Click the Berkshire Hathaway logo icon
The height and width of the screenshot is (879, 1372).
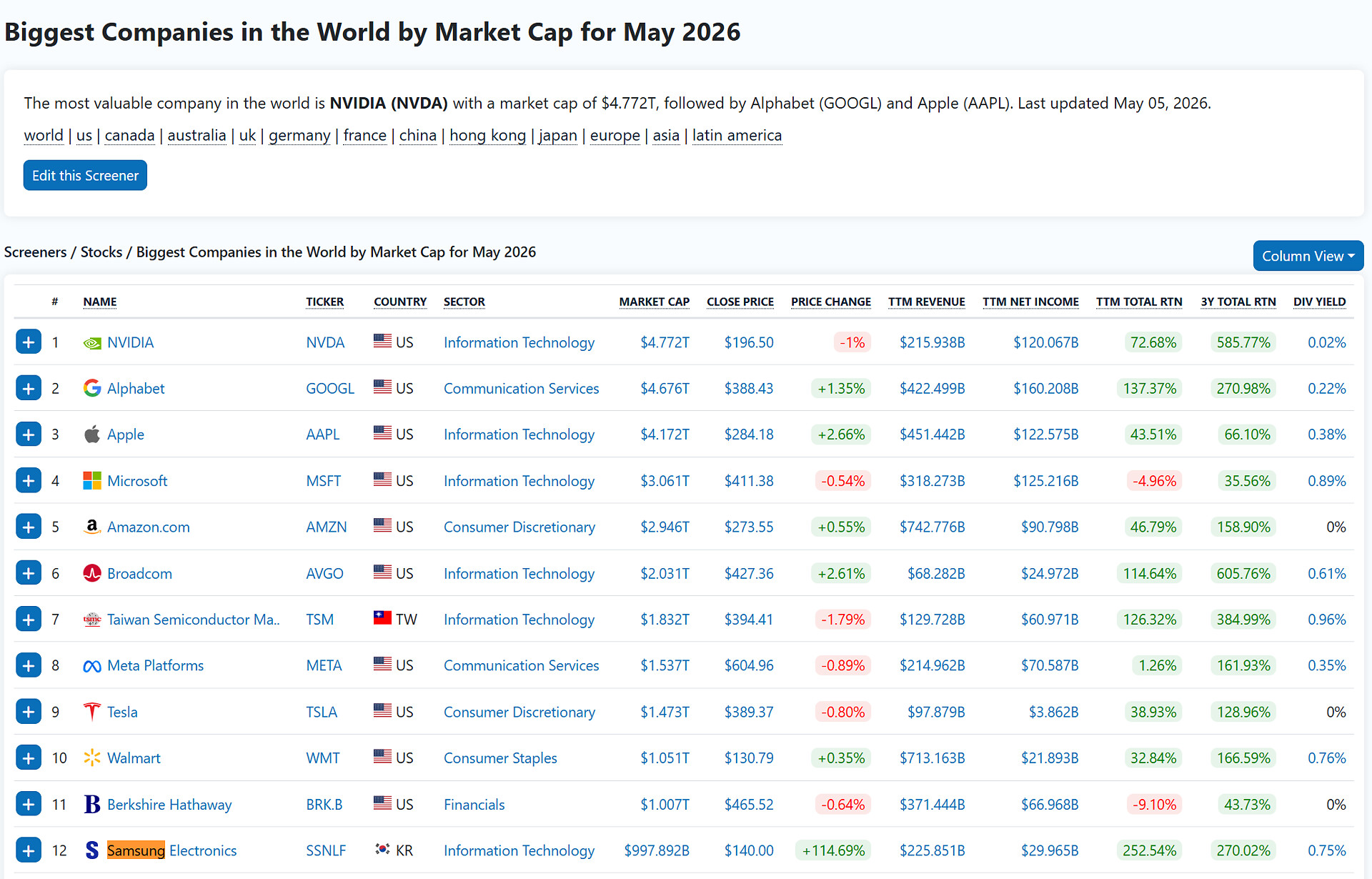coord(92,805)
